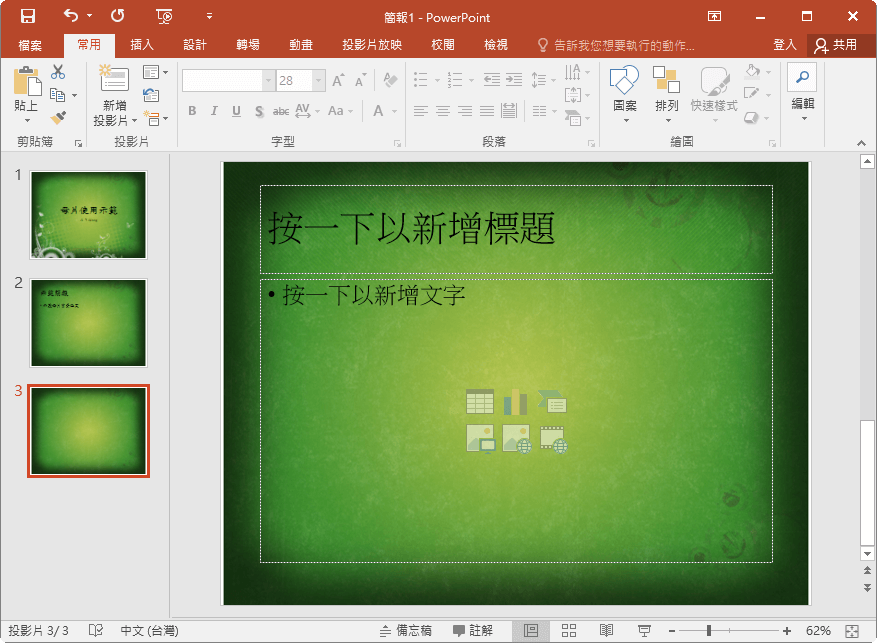This screenshot has width=877, height=643.
Task: Toggle normal view button in the status bar
Action: [531, 631]
